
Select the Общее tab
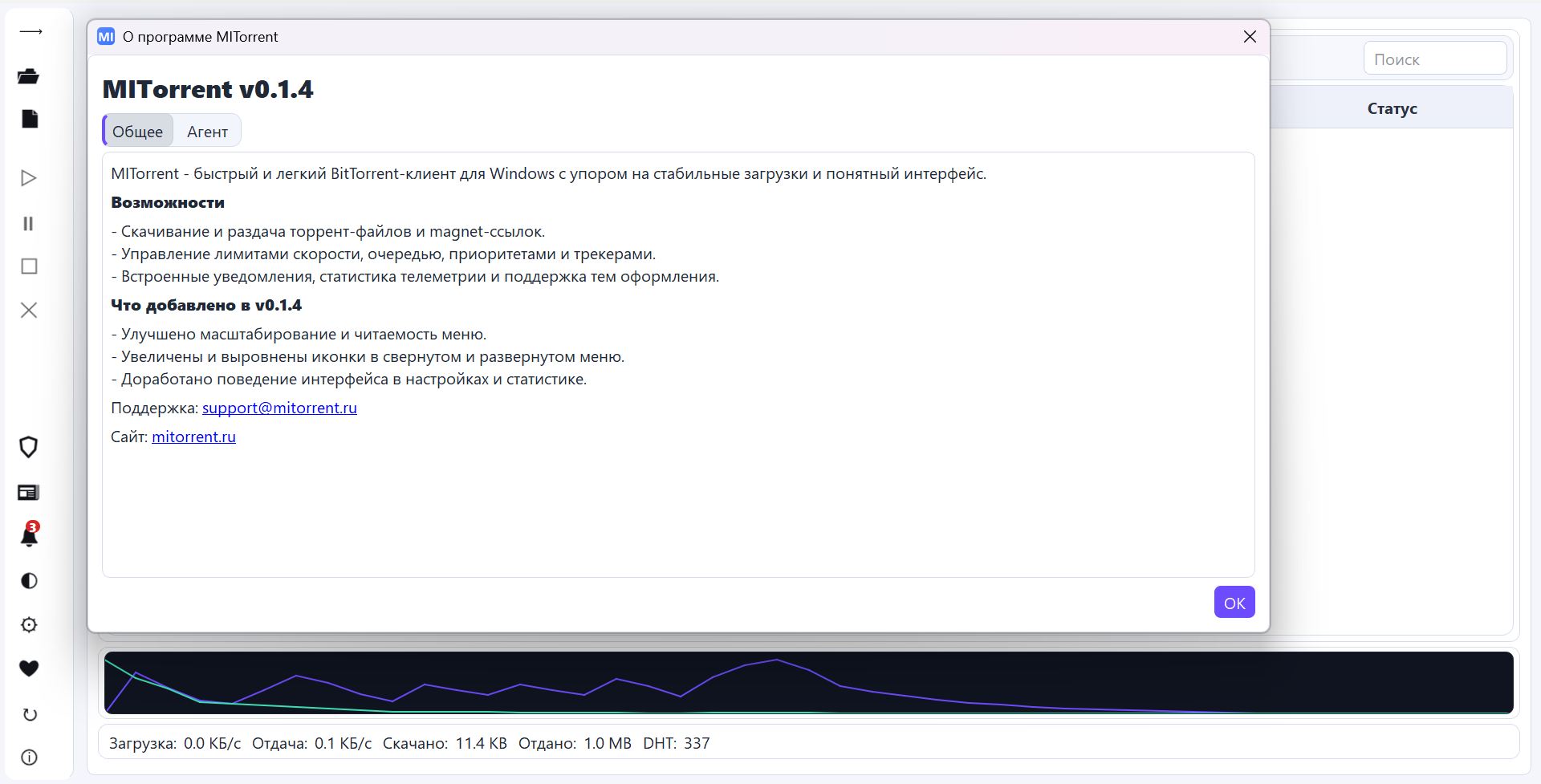pyautogui.click(x=137, y=132)
